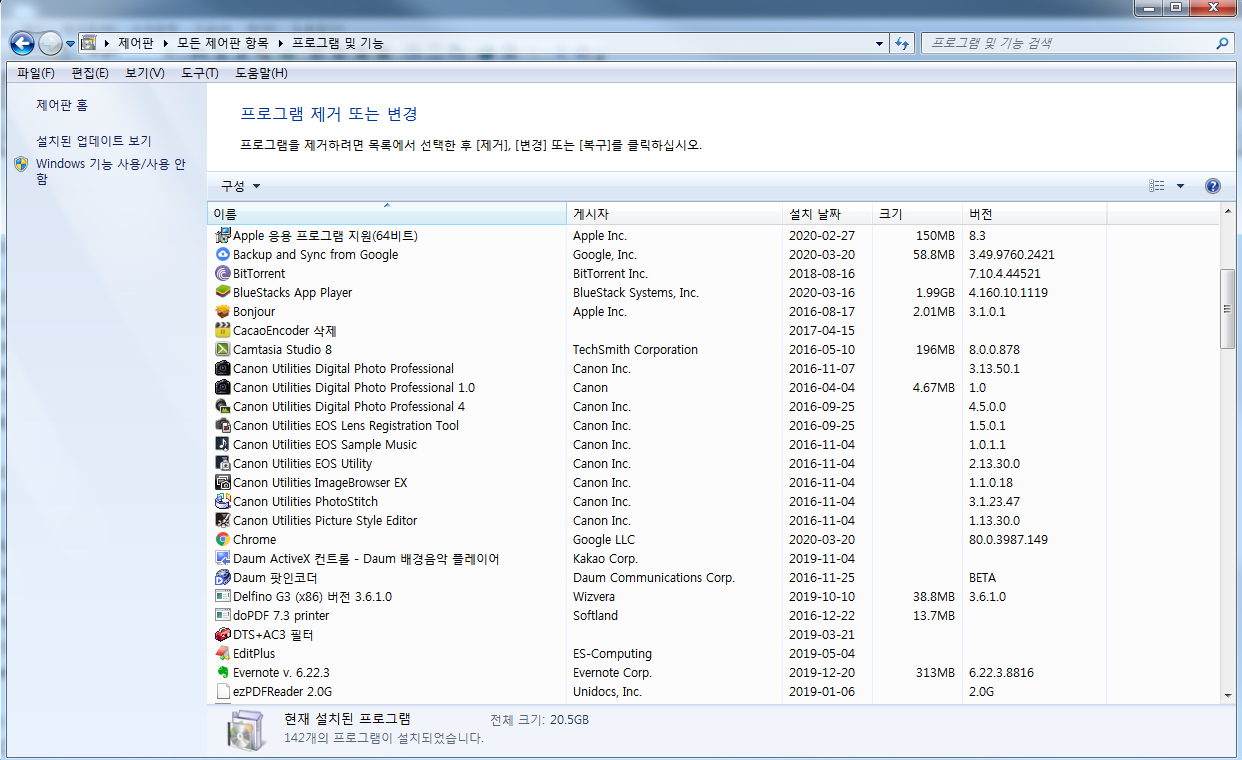Select the EditPlus icon

tap(223, 654)
